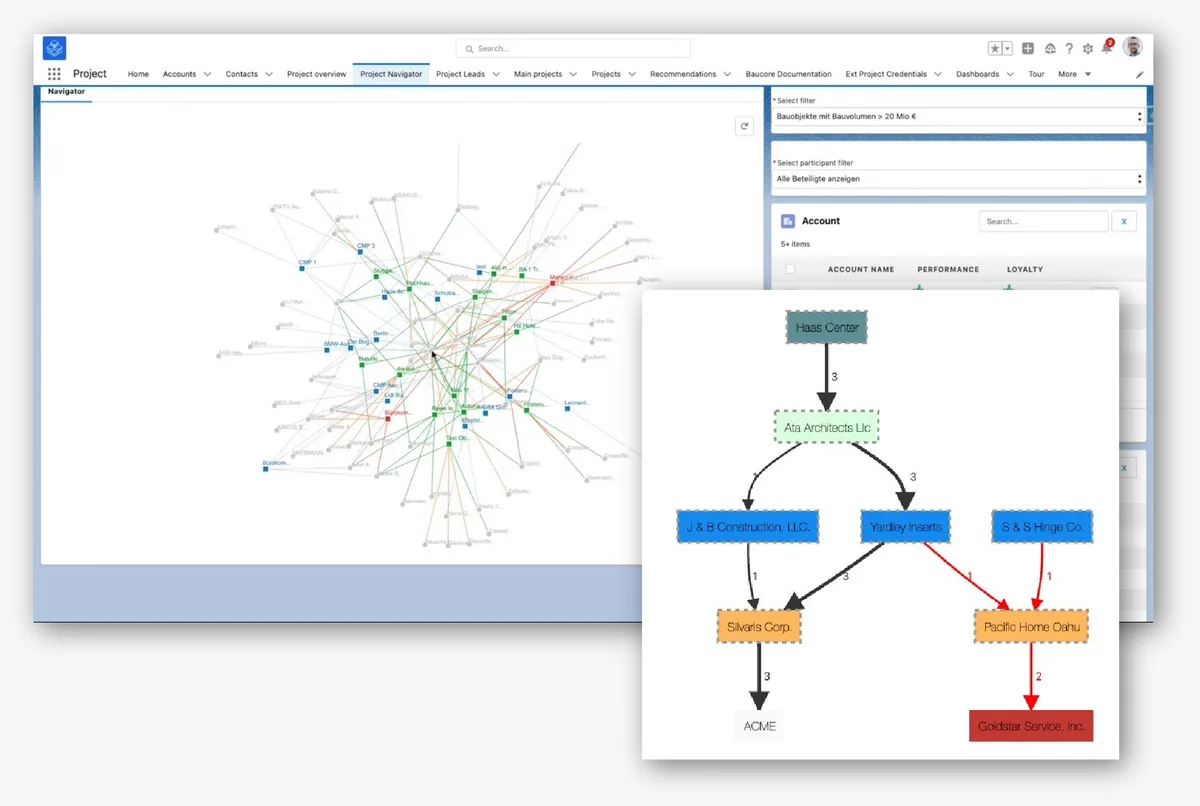The width and height of the screenshot is (1200, 806).
Task: Open the Project overview tab
Action: coord(316,74)
